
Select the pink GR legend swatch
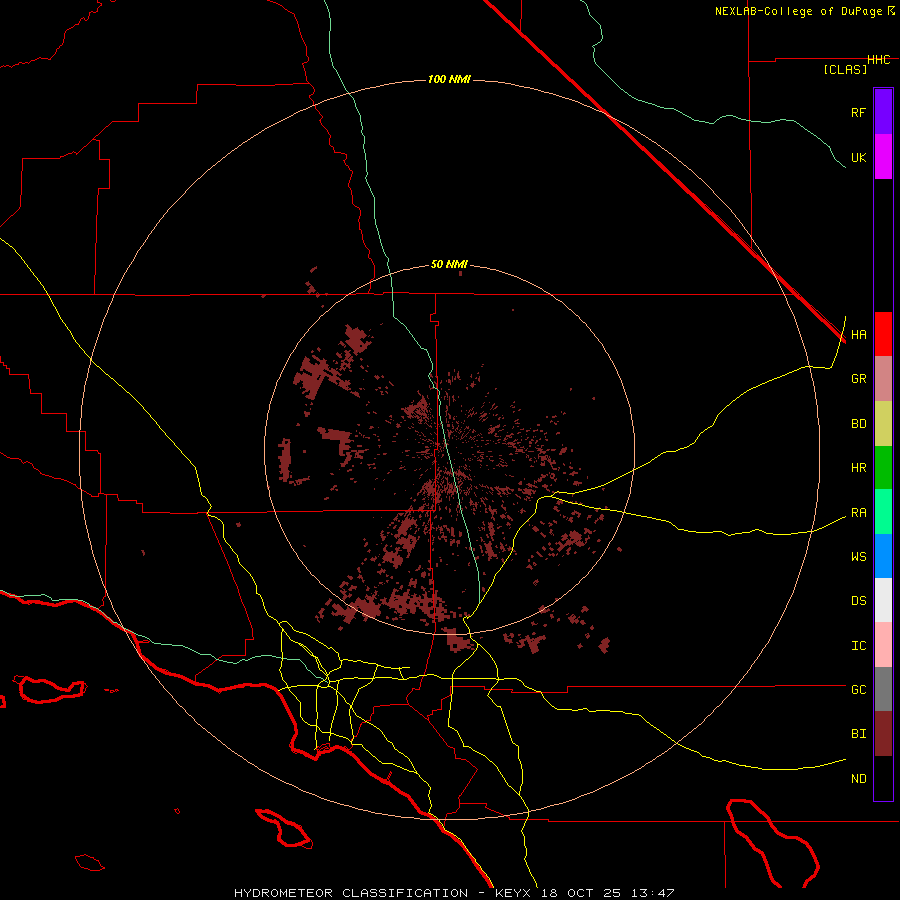[x=883, y=379]
